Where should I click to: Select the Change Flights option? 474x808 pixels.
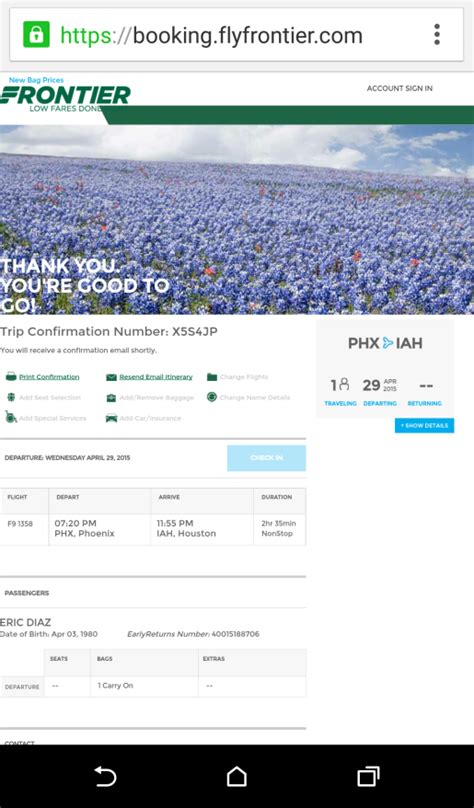coord(244,377)
